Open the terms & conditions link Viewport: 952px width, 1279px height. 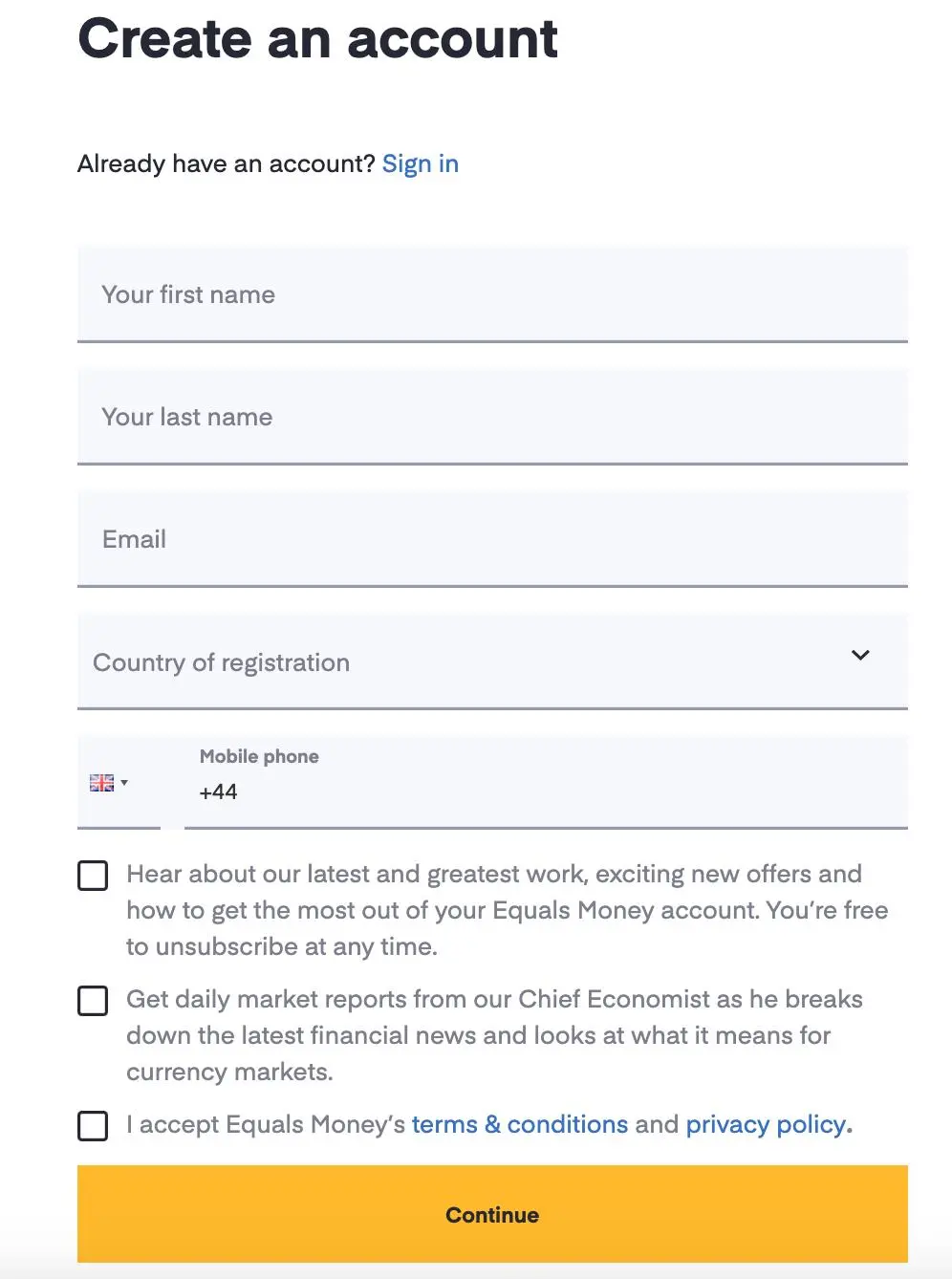tap(520, 1124)
